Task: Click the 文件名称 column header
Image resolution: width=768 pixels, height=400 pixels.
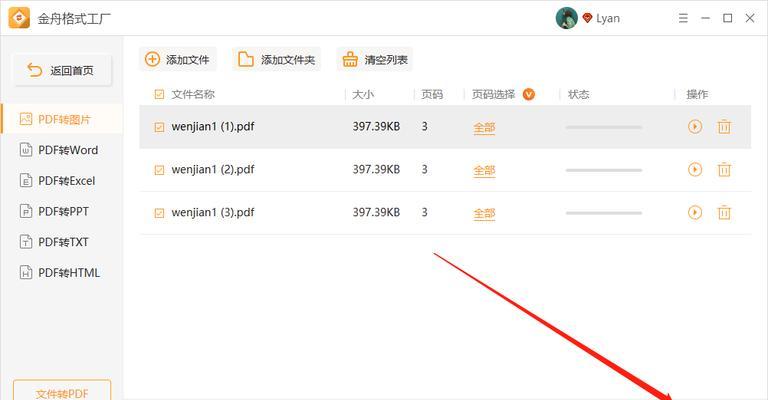Action: click(x=193, y=94)
